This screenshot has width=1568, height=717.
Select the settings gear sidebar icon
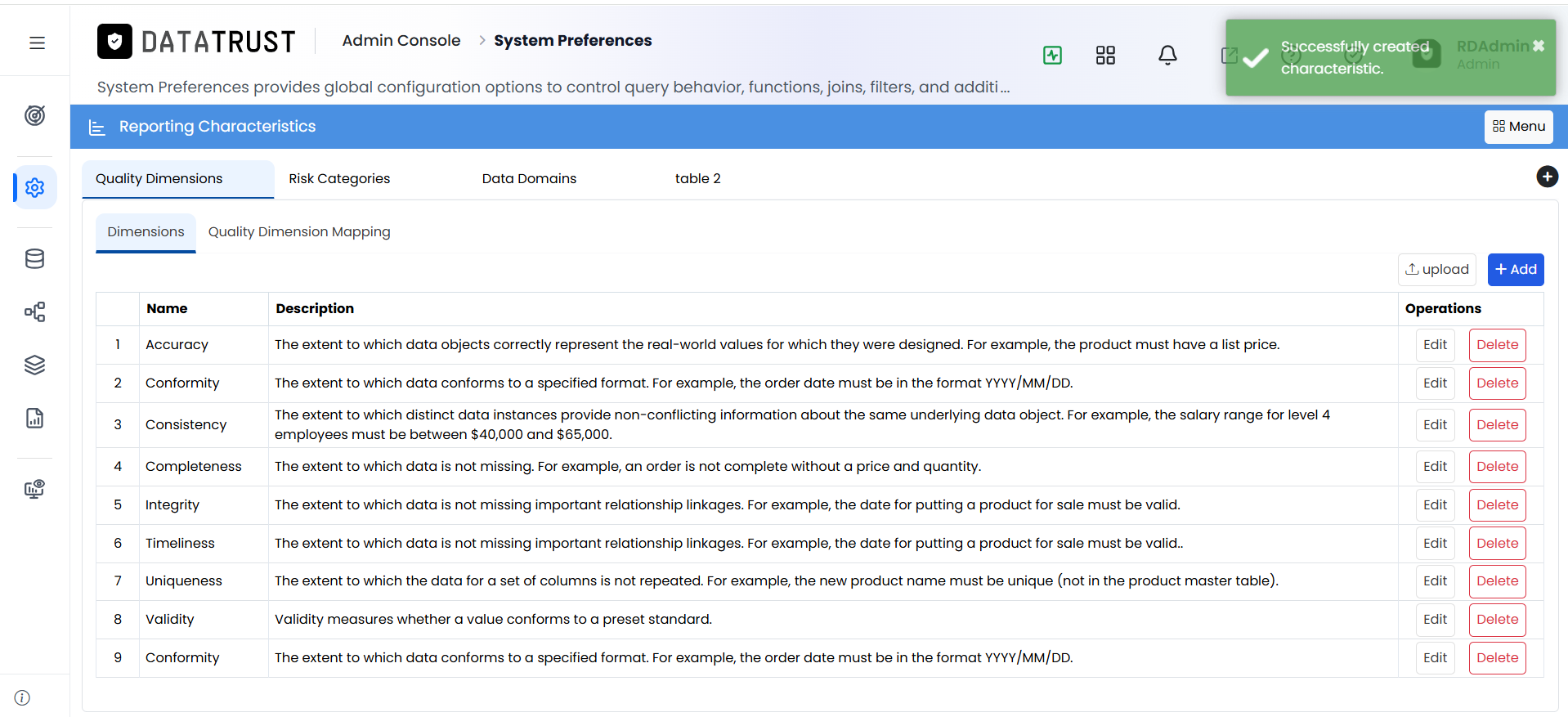coord(34,188)
